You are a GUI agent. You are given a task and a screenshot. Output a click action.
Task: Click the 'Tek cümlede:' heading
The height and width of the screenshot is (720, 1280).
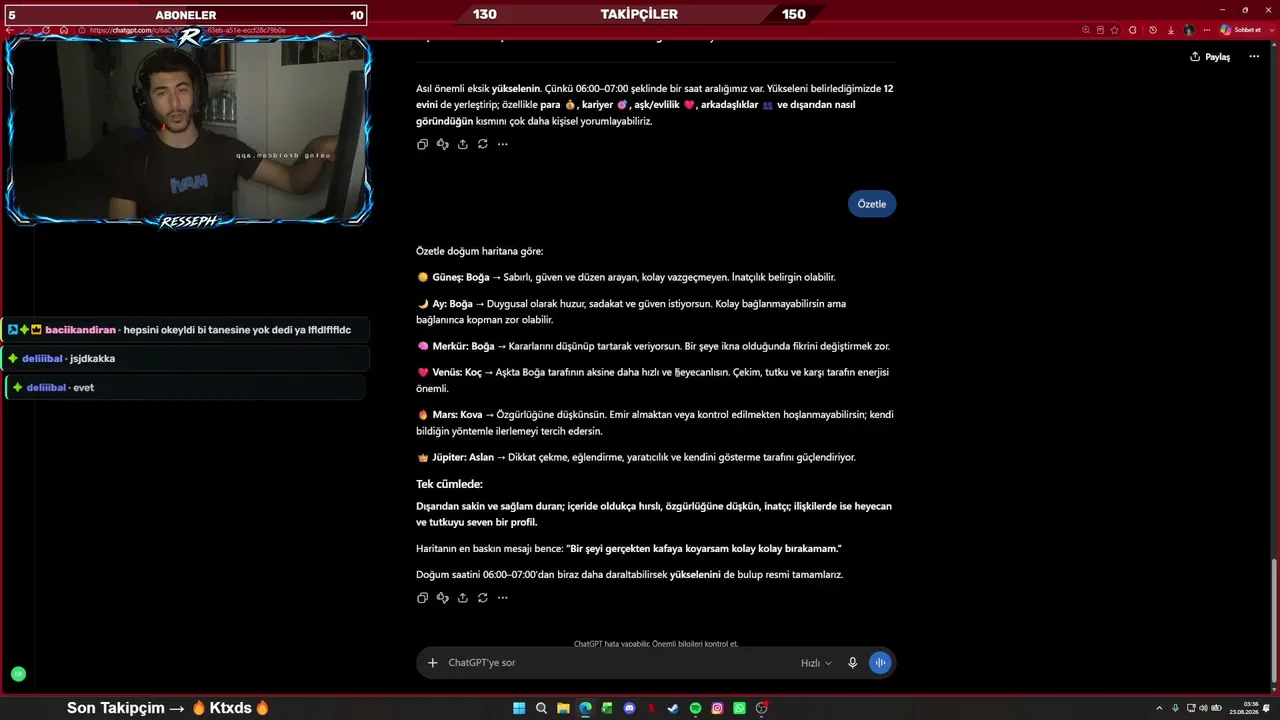[x=449, y=484]
